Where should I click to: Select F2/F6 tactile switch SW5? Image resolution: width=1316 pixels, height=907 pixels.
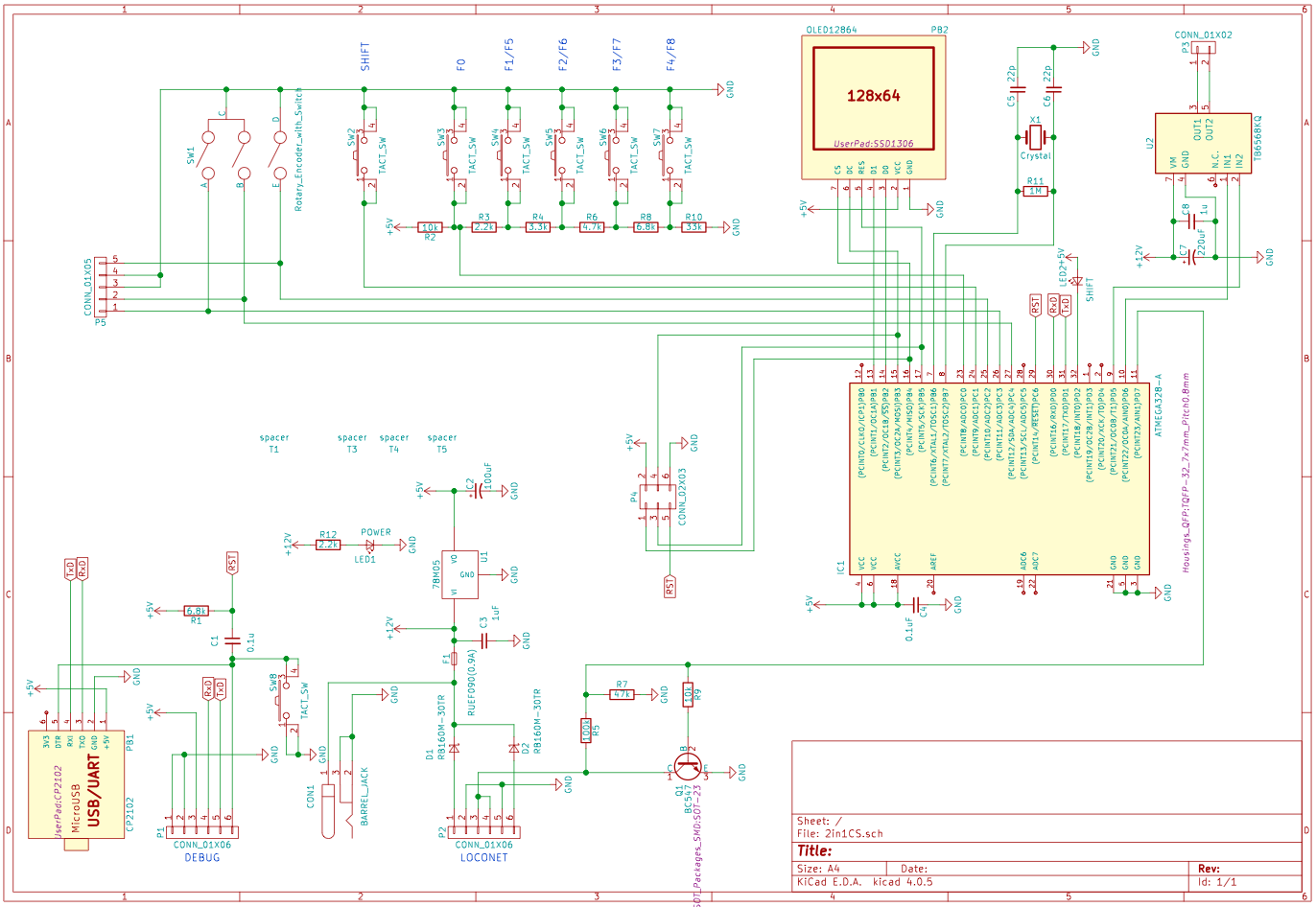pos(561,154)
